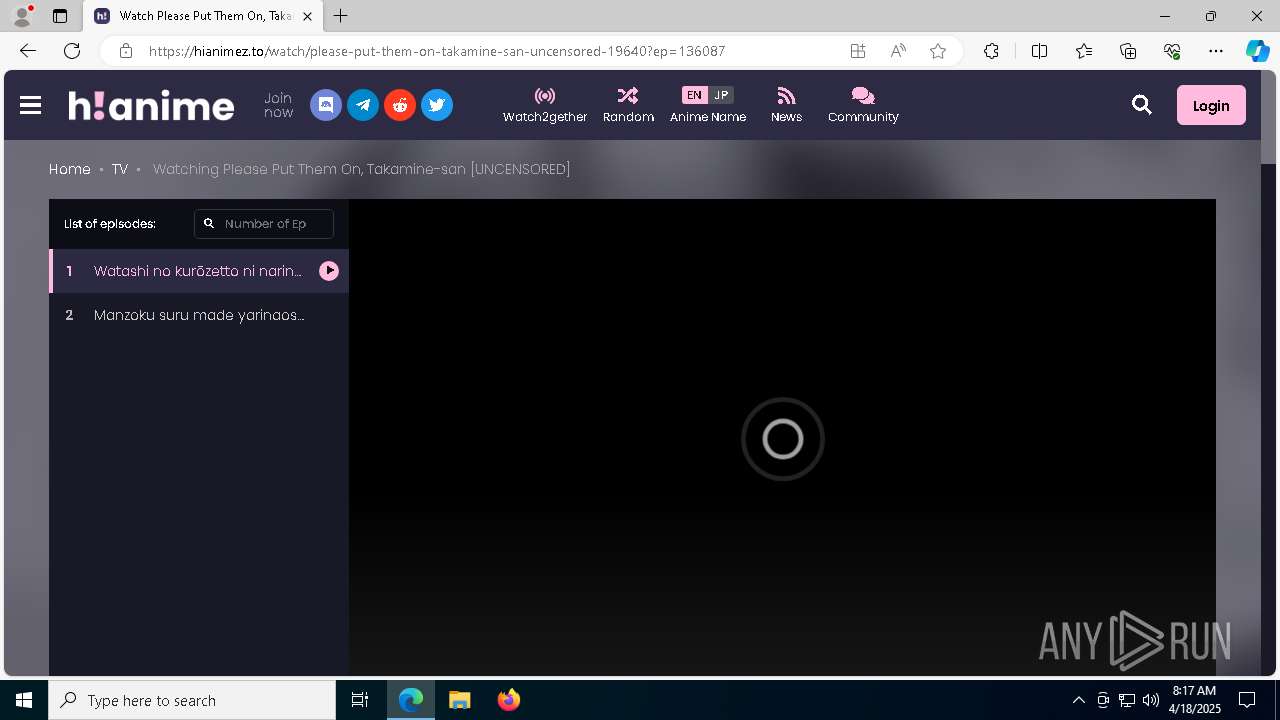The width and height of the screenshot is (1280, 720).
Task: Open the hamburger menu on HiAnime
Action: (30, 105)
